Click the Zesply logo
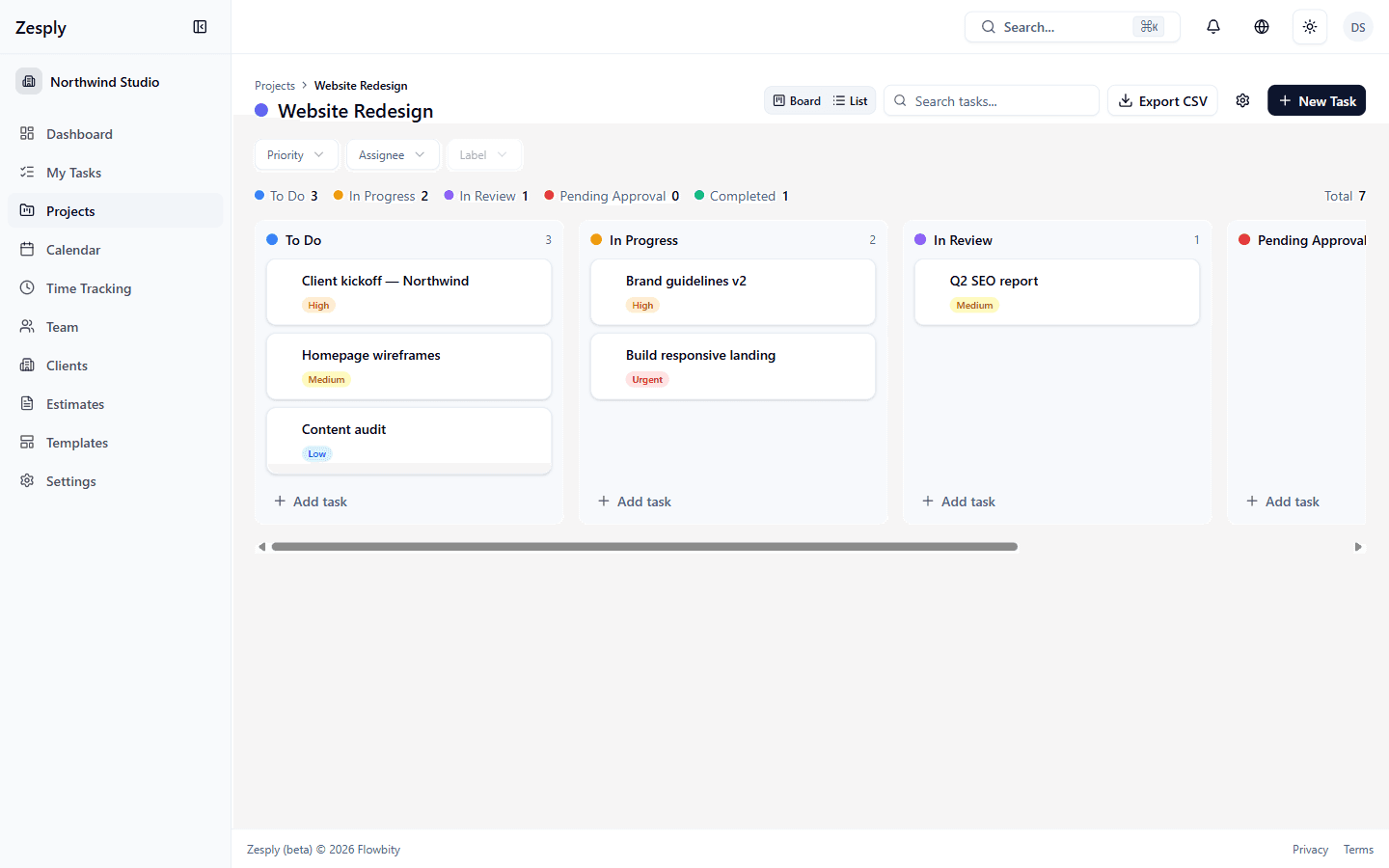This screenshot has width=1389, height=868. pos(41,28)
